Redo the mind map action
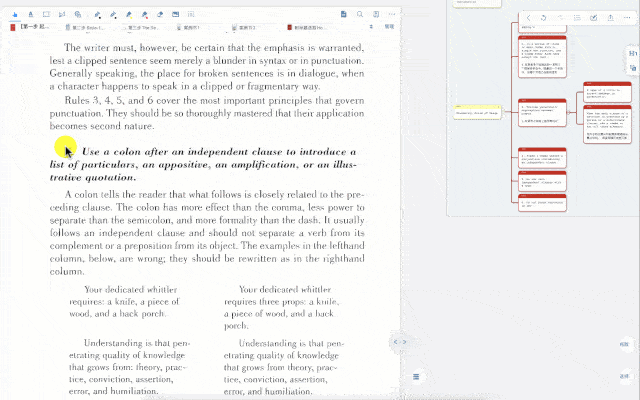This screenshot has width=640, height=400. (560, 18)
